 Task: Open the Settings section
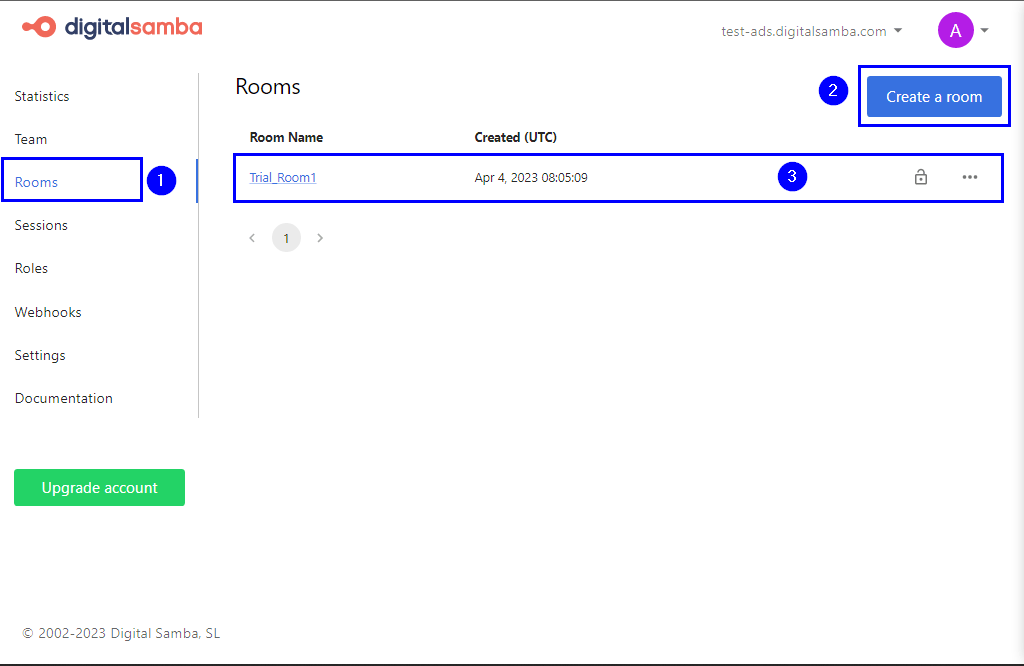pos(40,355)
